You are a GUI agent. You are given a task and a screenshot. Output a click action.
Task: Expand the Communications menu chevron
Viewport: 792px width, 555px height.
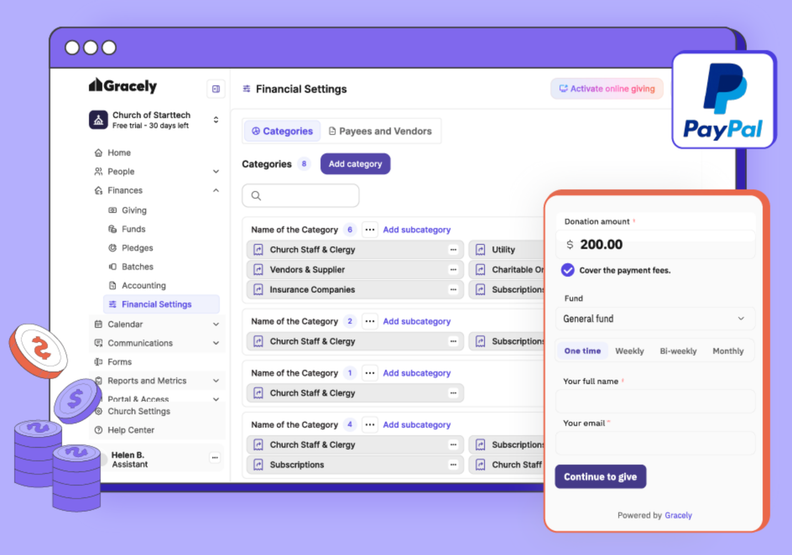[x=216, y=343]
